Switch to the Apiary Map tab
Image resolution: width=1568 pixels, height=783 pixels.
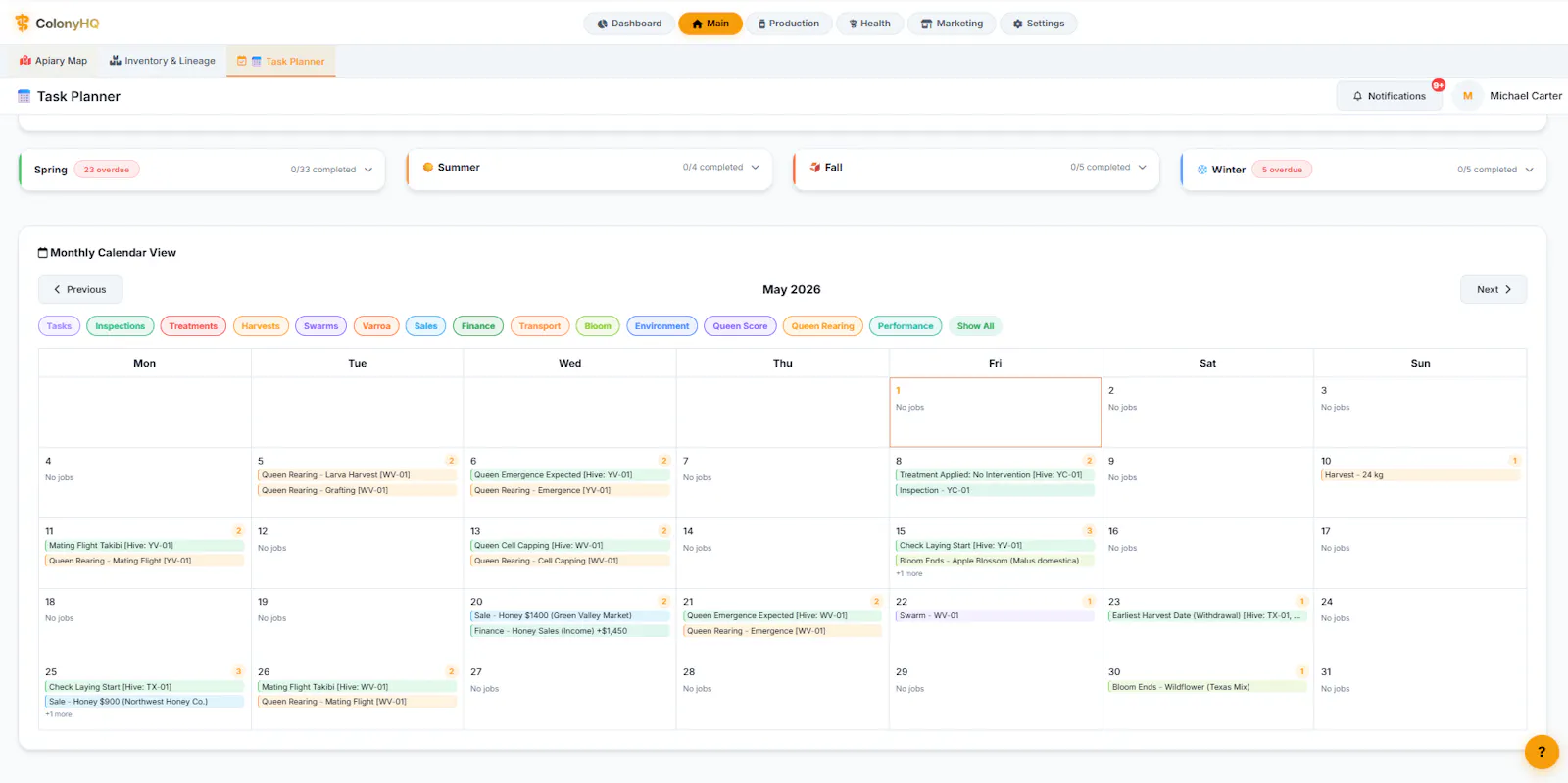[x=53, y=61]
